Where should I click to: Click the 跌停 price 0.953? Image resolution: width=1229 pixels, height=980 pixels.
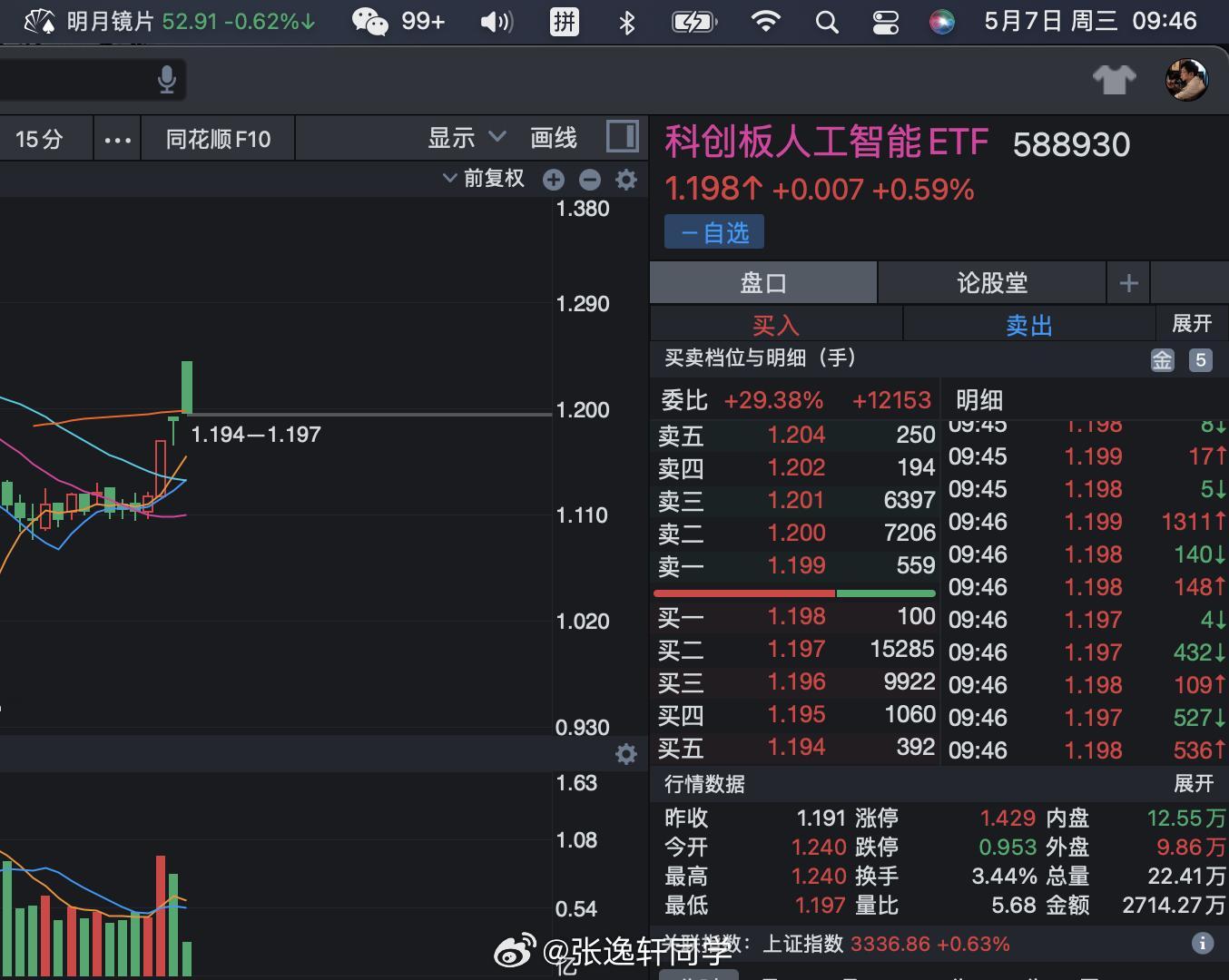[x=1008, y=847]
